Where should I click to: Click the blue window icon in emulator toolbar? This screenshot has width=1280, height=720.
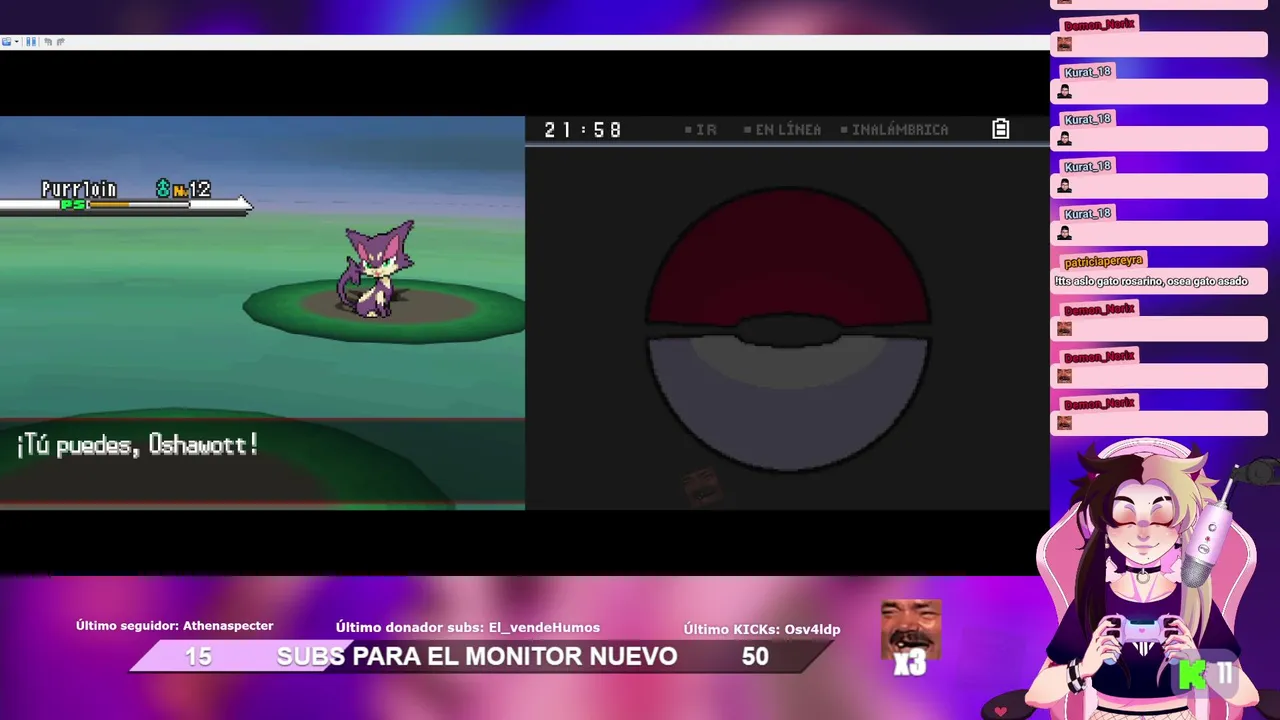(x=7, y=42)
